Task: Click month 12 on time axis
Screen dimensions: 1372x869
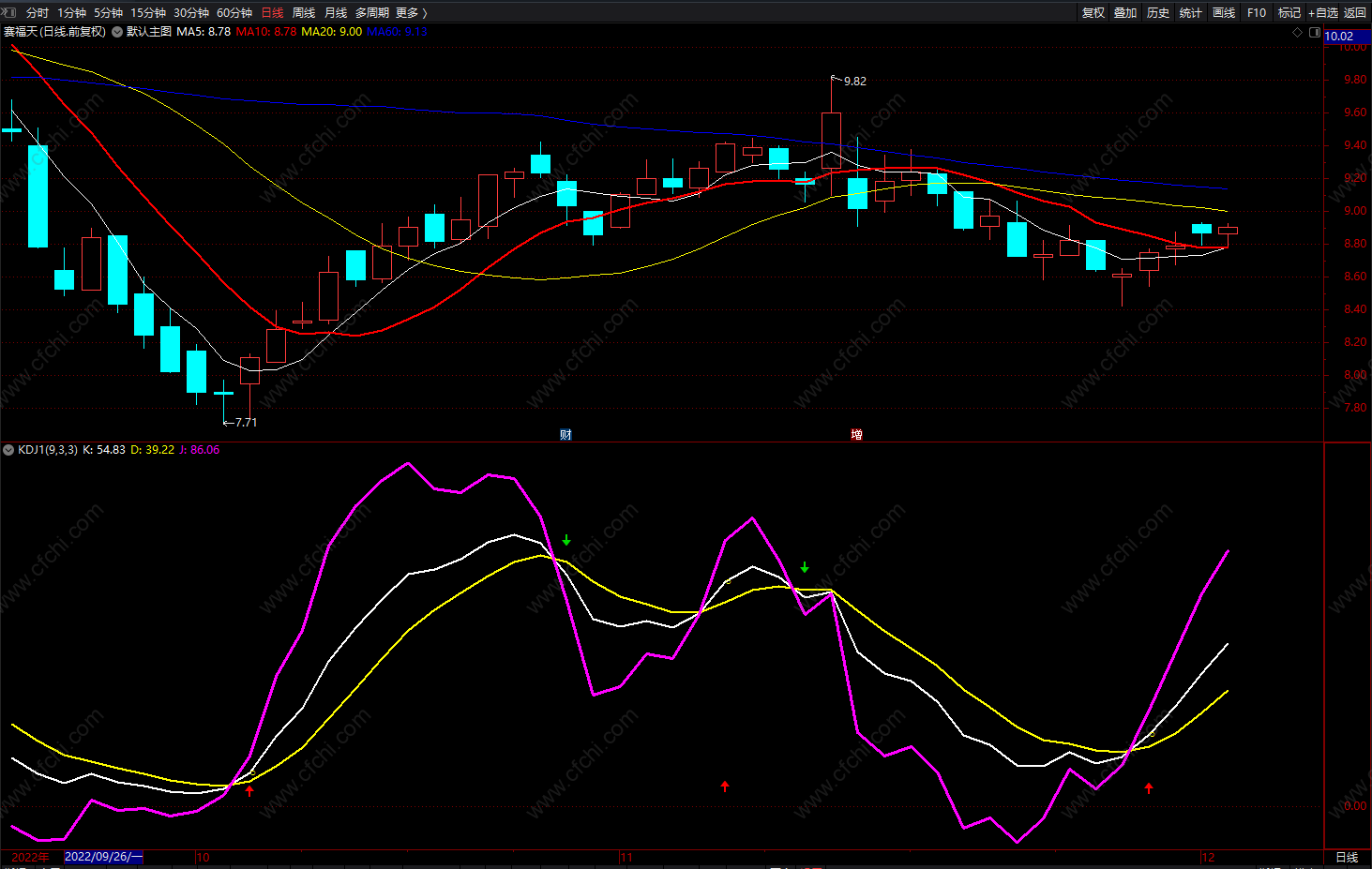Action: click(x=1208, y=857)
